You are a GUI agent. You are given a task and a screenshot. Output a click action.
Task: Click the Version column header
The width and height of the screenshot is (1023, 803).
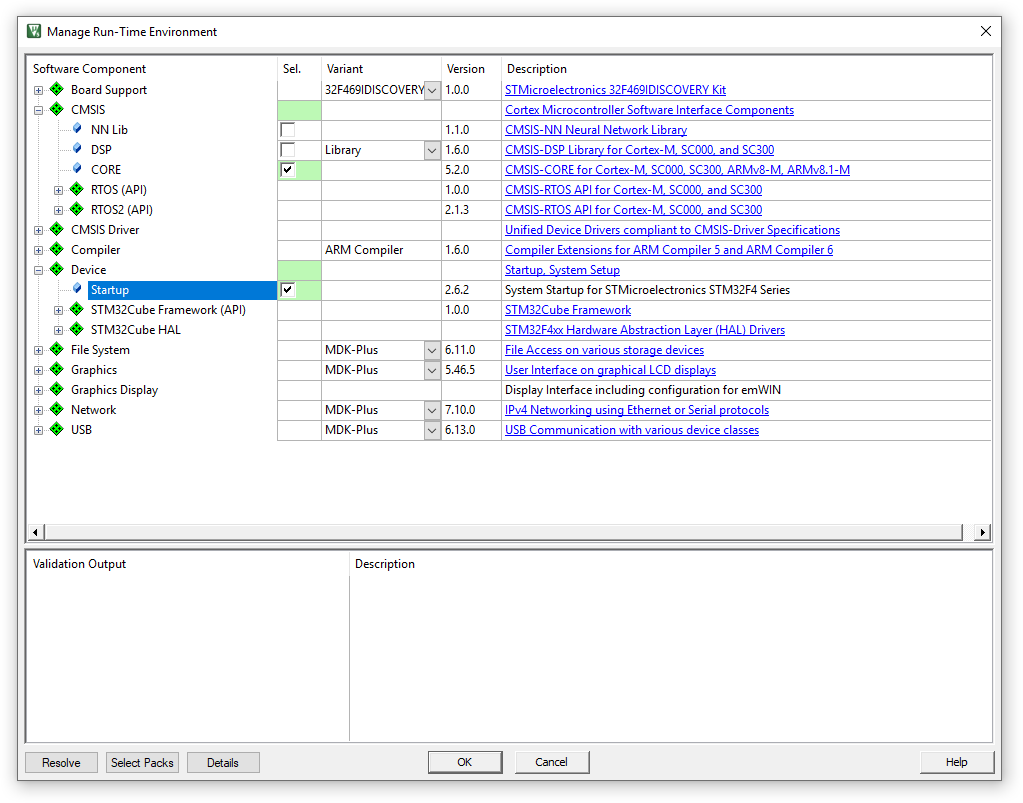coord(465,68)
